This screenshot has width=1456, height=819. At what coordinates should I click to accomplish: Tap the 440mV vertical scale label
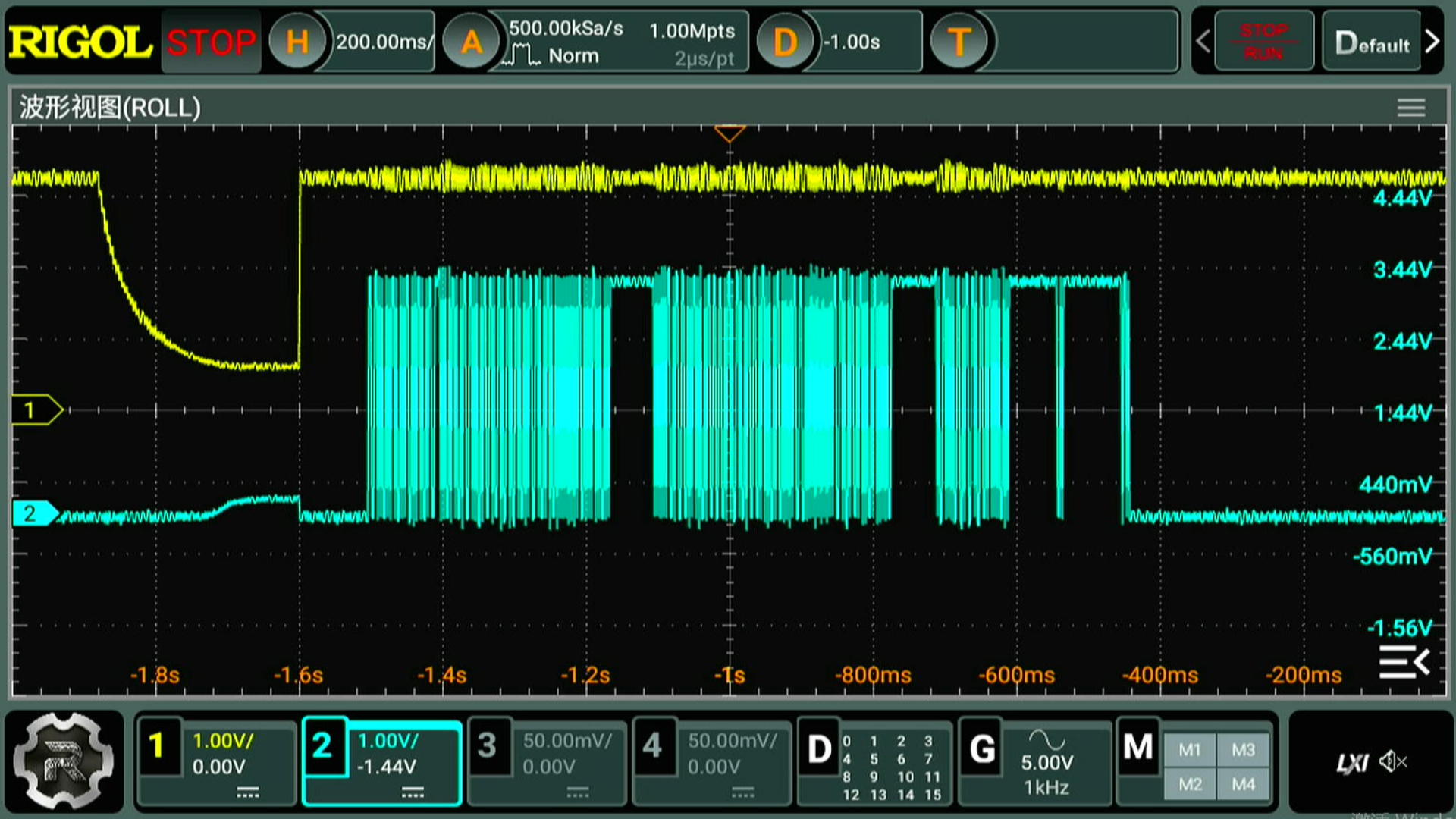(1395, 485)
